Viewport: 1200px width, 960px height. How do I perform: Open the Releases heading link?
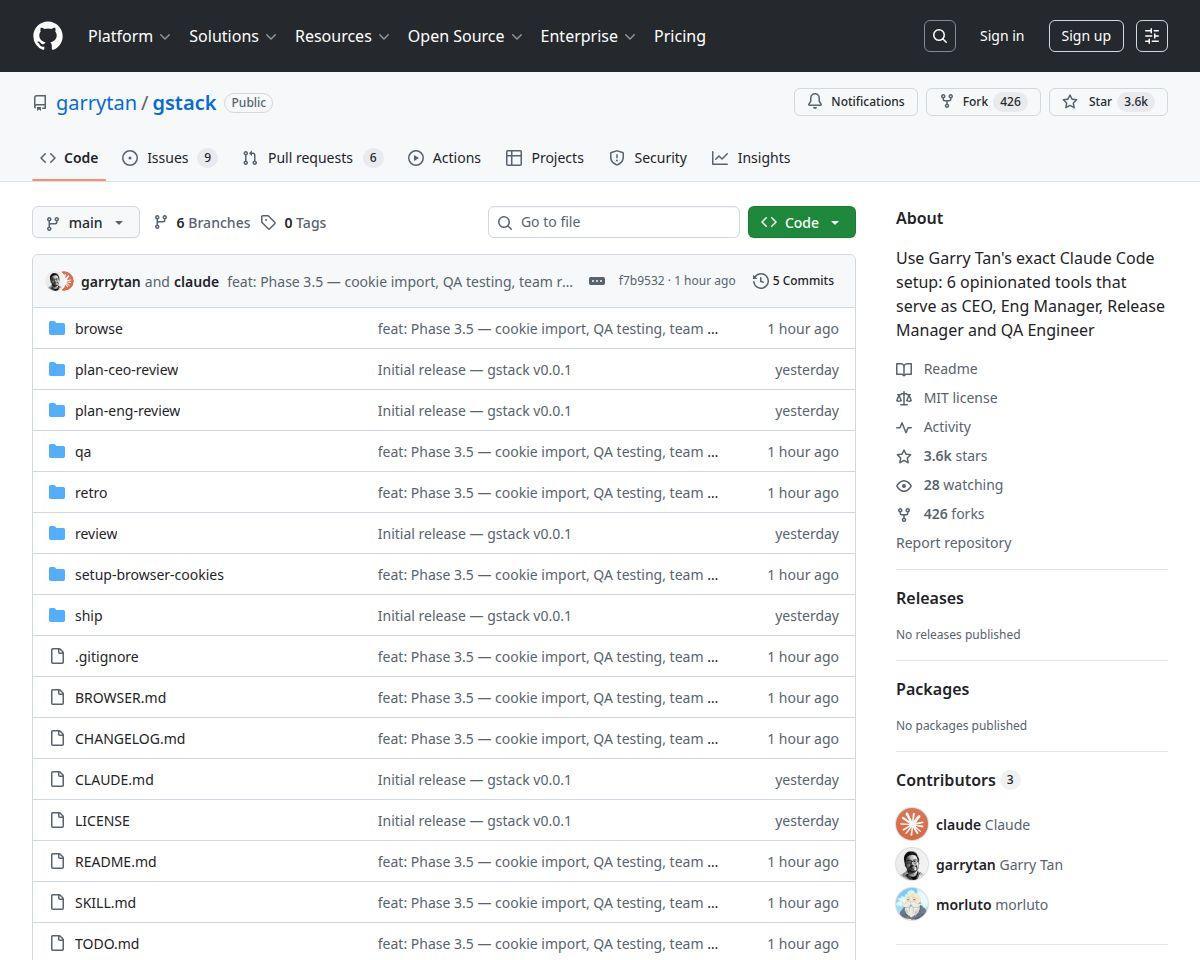click(930, 598)
